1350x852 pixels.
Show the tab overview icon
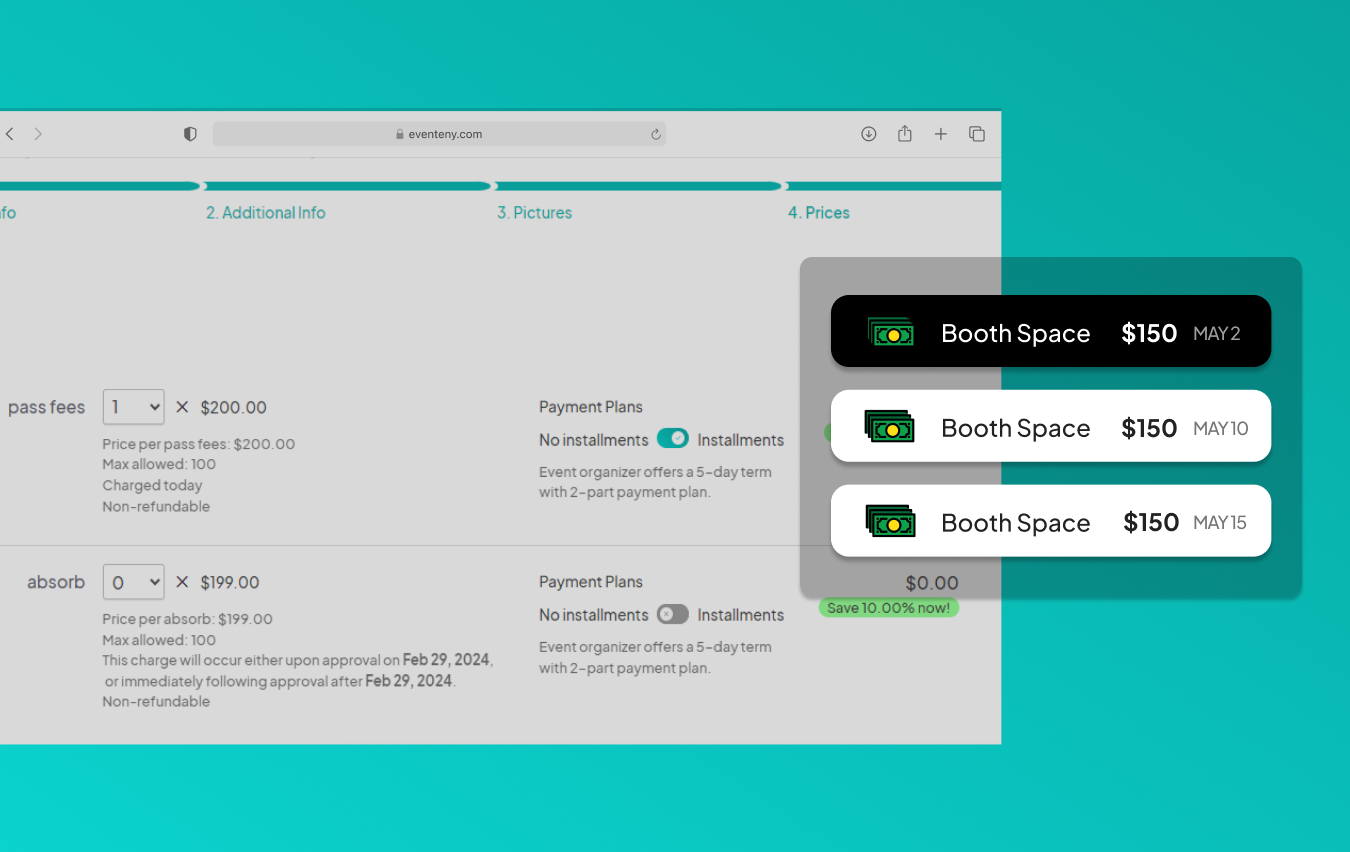coord(977,134)
